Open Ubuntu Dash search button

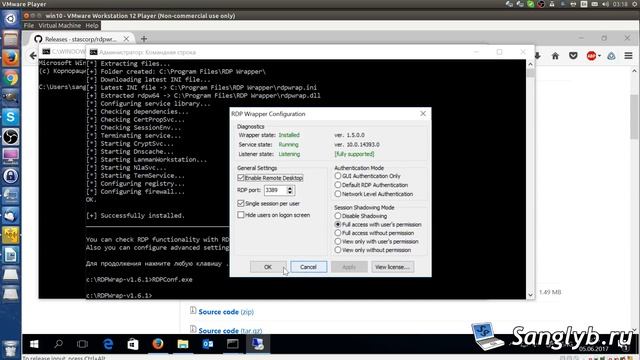[x=11, y=18]
